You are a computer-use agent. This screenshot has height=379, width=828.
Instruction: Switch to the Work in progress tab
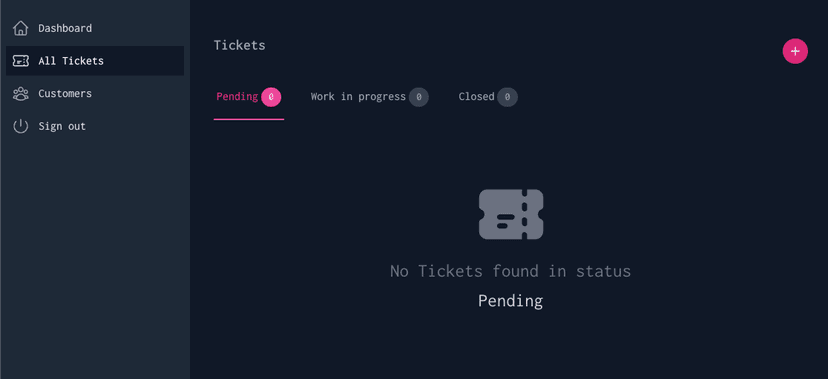pyautogui.click(x=369, y=97)
